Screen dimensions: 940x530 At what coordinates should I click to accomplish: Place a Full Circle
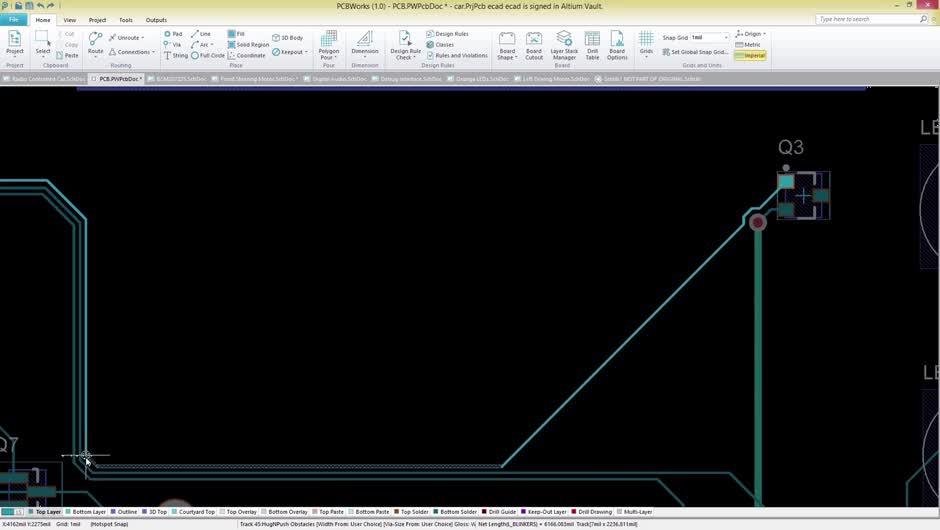pyautogui.click(x=207, y=55)
